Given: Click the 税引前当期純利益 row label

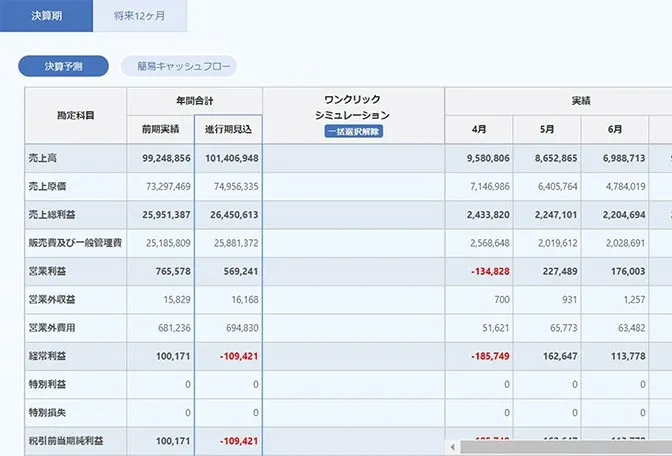Looking at the screenshot, I should pyautogui.click(x=66, y=441).
